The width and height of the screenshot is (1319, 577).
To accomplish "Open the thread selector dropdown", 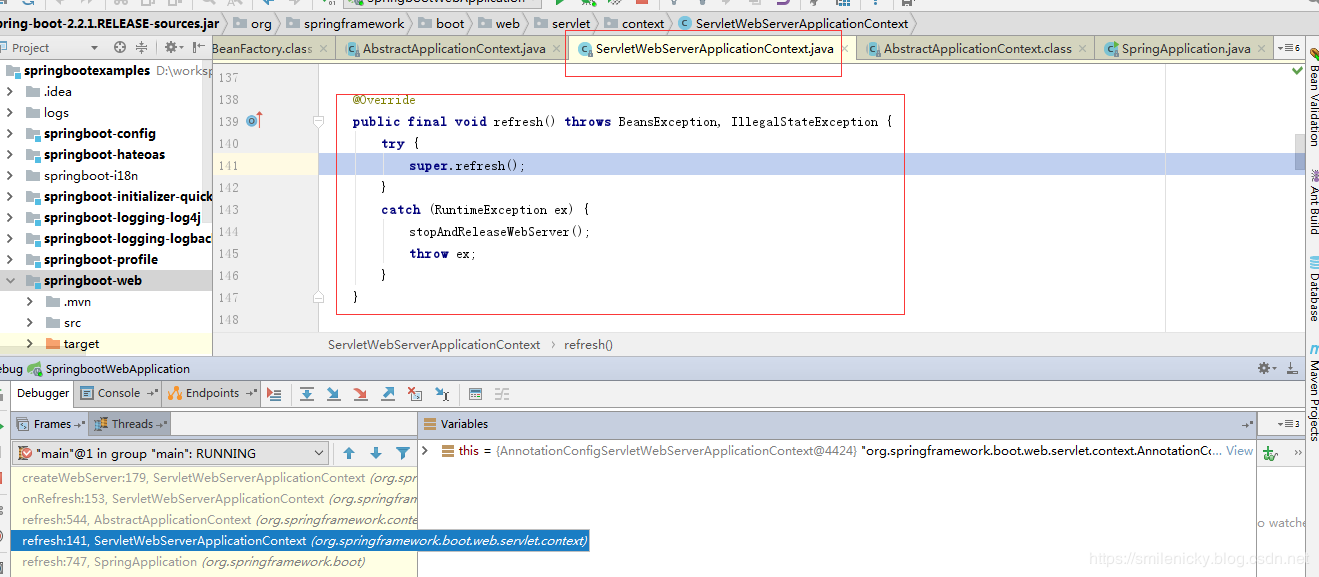I will click(x=320, y=453).
